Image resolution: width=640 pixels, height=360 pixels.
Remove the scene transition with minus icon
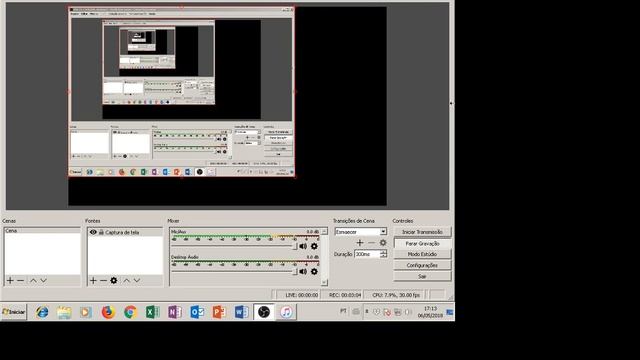coord(371,243)
